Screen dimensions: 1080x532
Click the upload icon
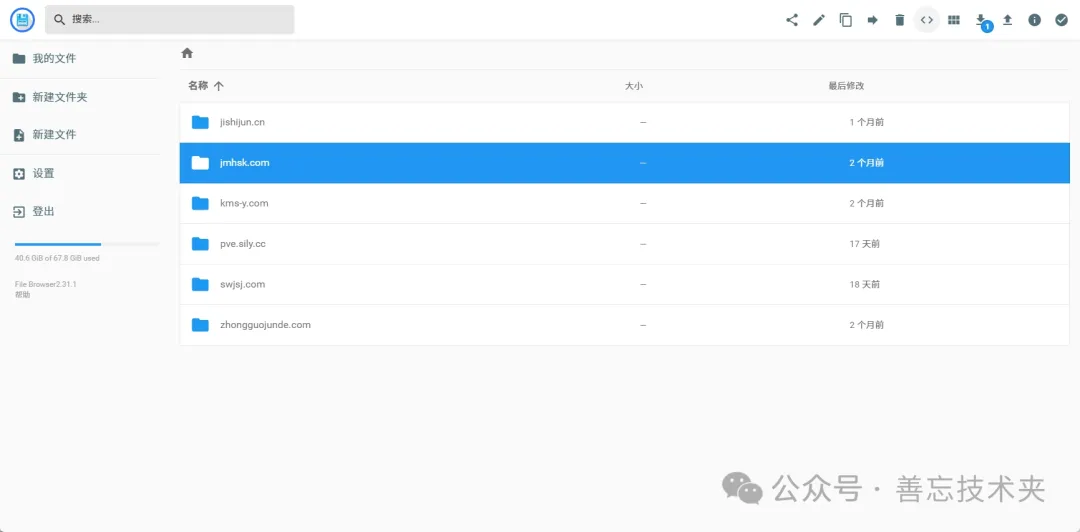(x=1008, y=20)
